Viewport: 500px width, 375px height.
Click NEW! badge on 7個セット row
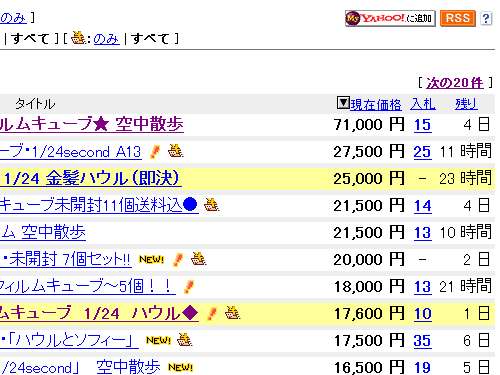coord(152,259)
